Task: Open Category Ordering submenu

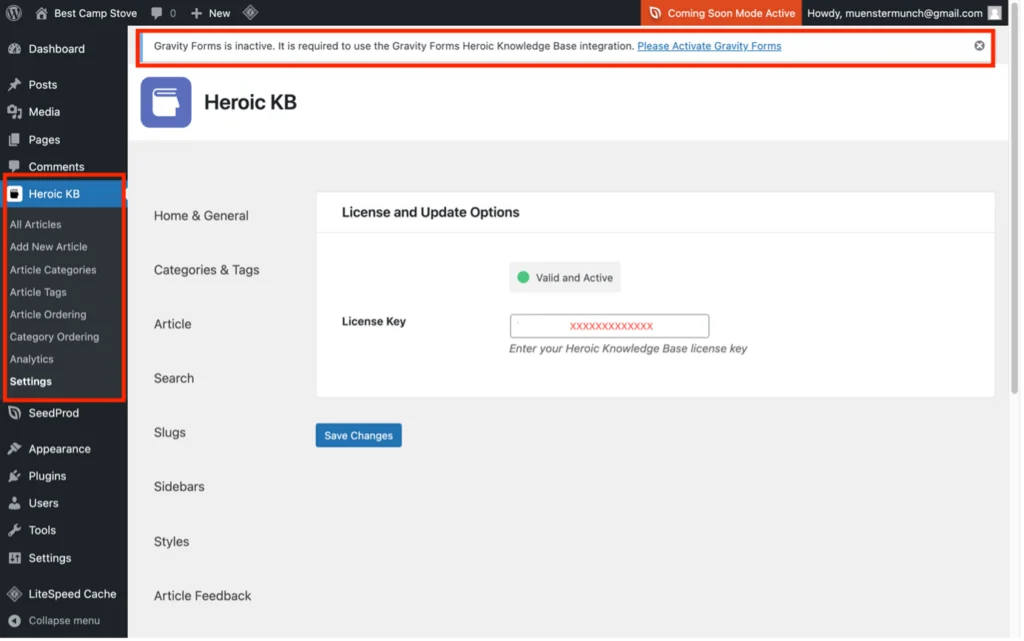Action: (x=54, y=337)
